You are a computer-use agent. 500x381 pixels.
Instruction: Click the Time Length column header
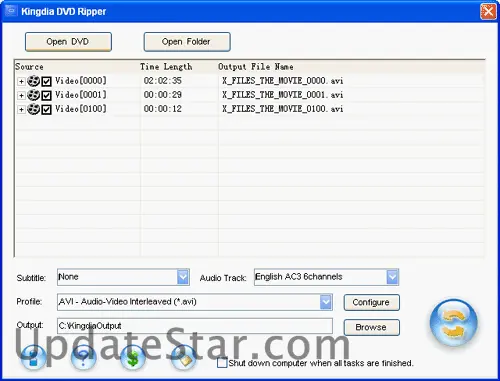166,67
